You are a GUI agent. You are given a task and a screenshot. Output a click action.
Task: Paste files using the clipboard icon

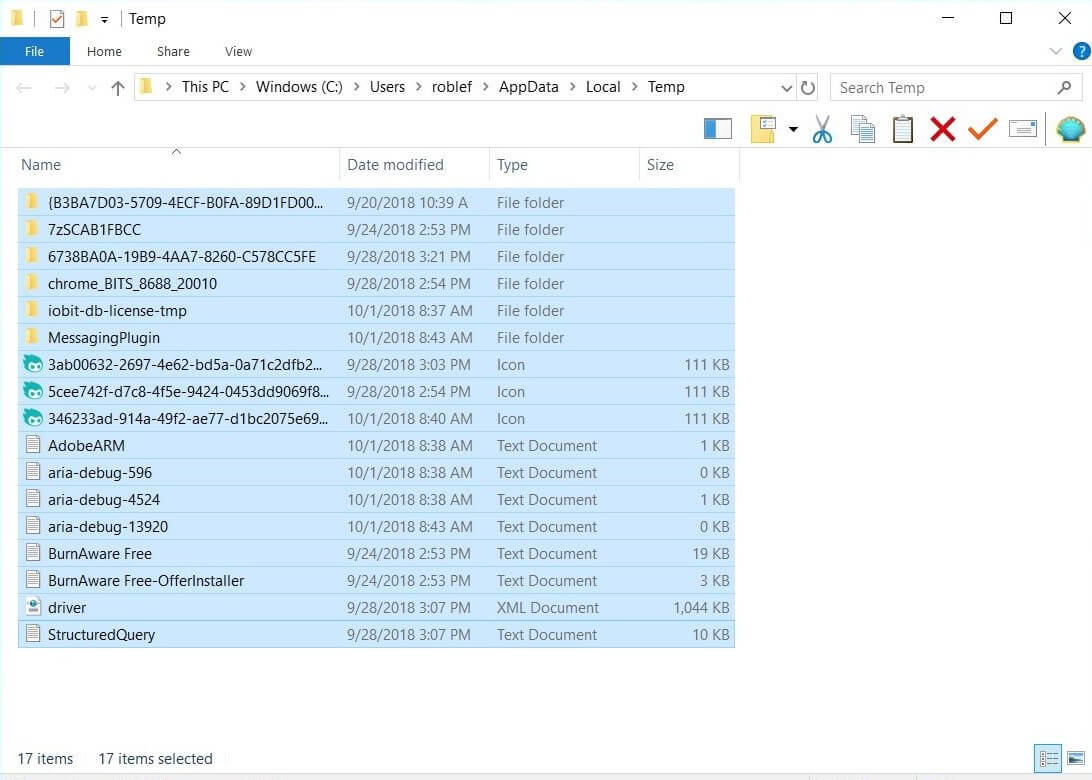pyautogui.click(x=902, y=128)
